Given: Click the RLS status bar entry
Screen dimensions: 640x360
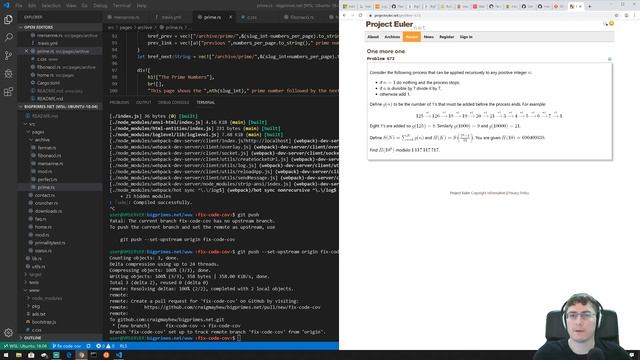Looking at the screenshot, I should click(x=123, y=346).
